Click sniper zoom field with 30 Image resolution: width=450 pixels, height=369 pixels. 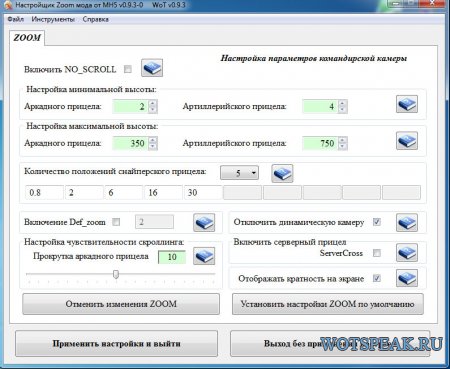[203, 193]
